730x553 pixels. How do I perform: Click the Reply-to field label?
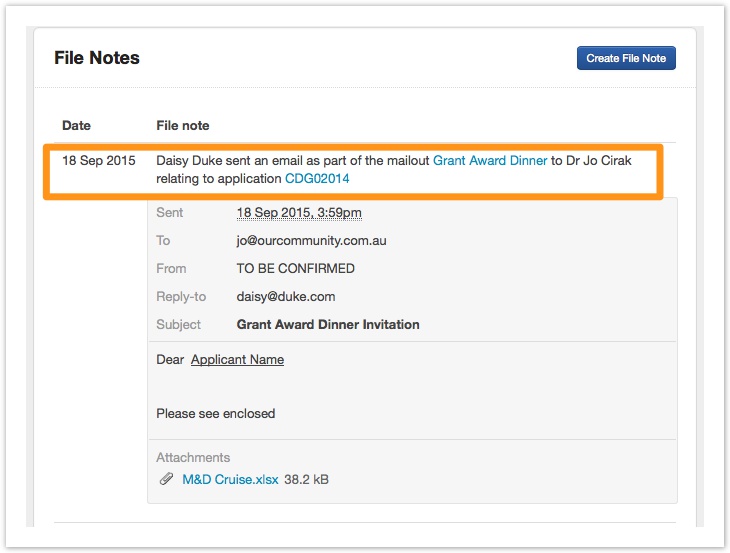coord(181,296)
